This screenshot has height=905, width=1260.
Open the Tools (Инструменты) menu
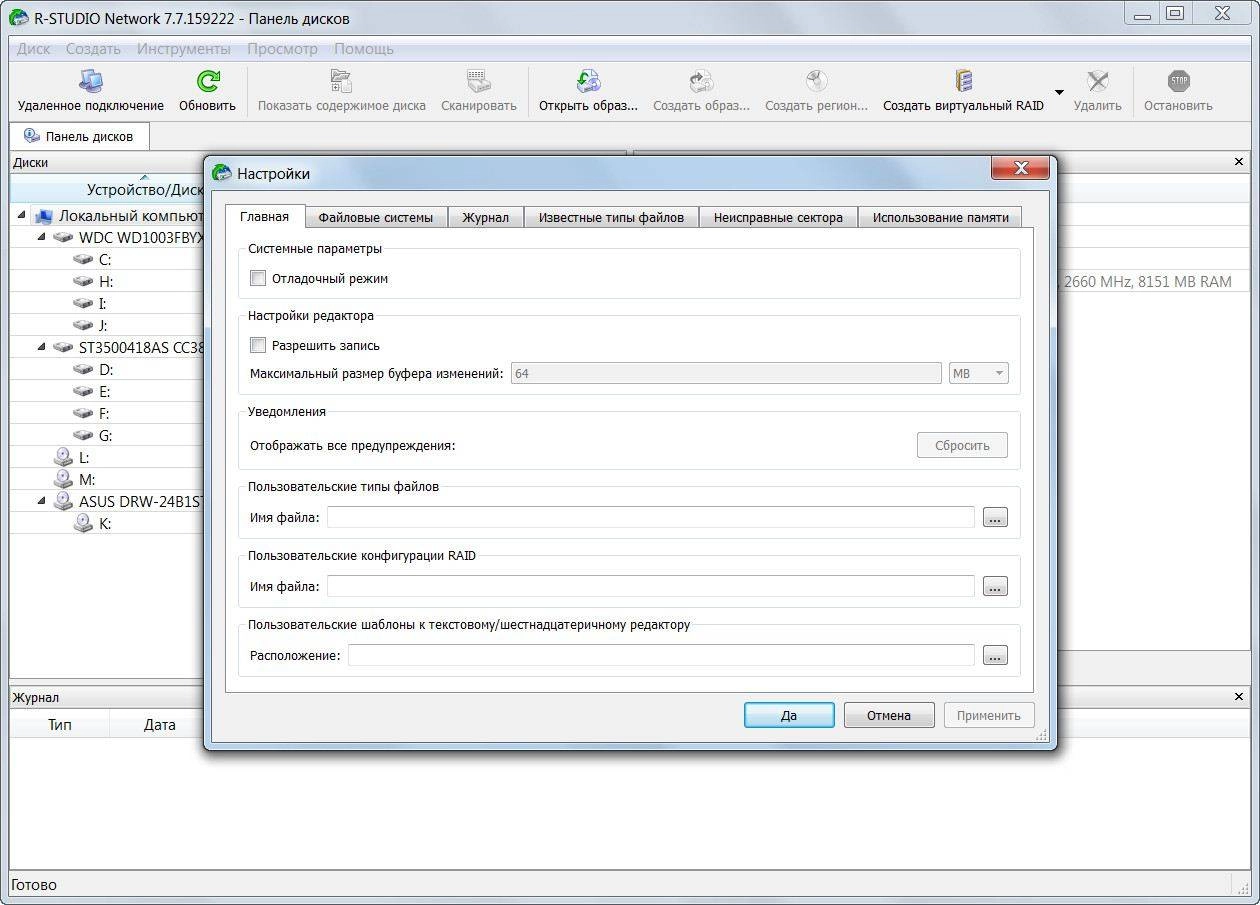click(184, 48)
